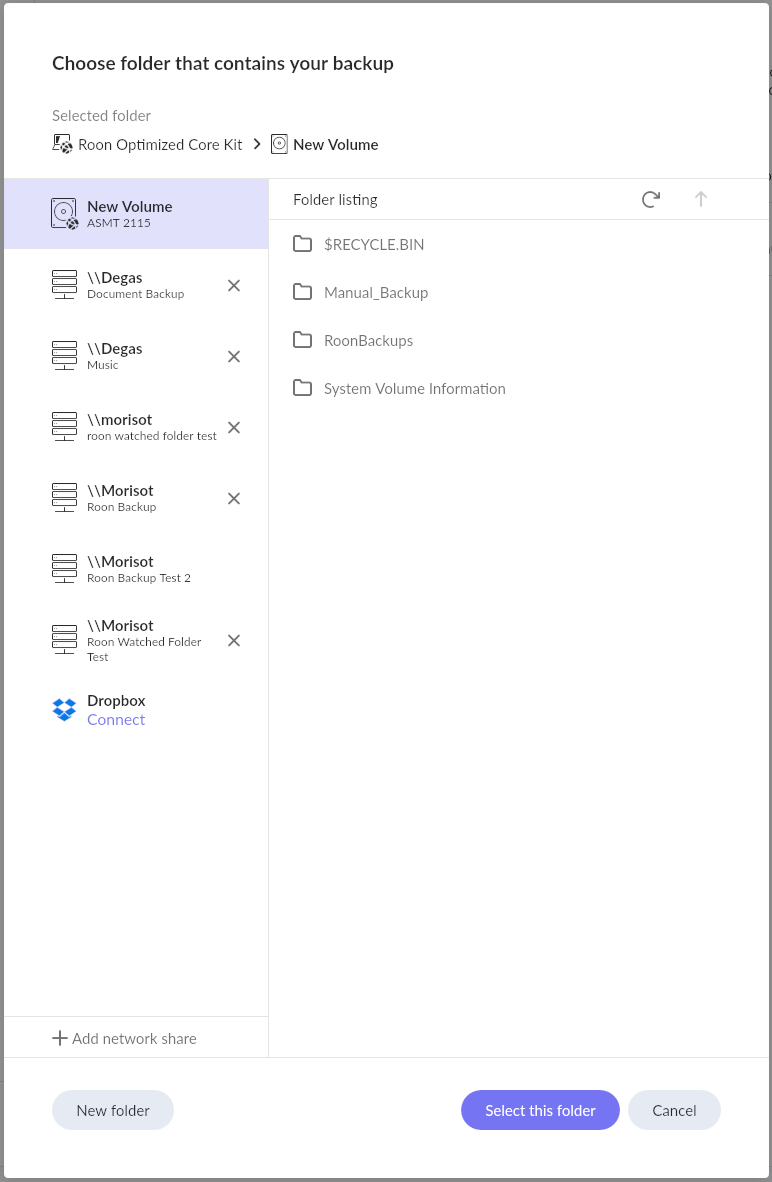
Task: Remove \\Morisot Roon Watched Folder Test share
Action: pos(234,641)
